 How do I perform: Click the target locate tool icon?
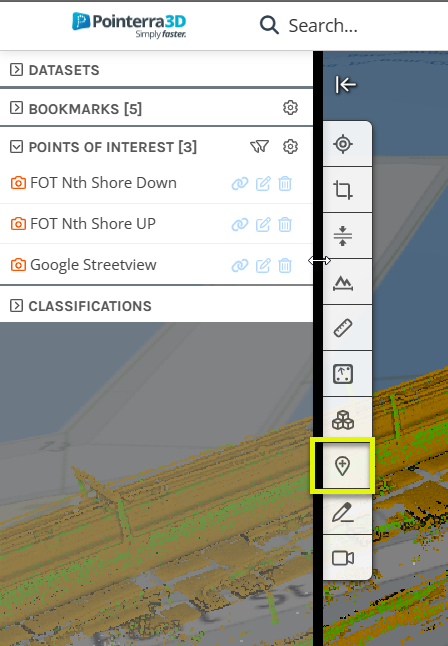pos(342,144)
